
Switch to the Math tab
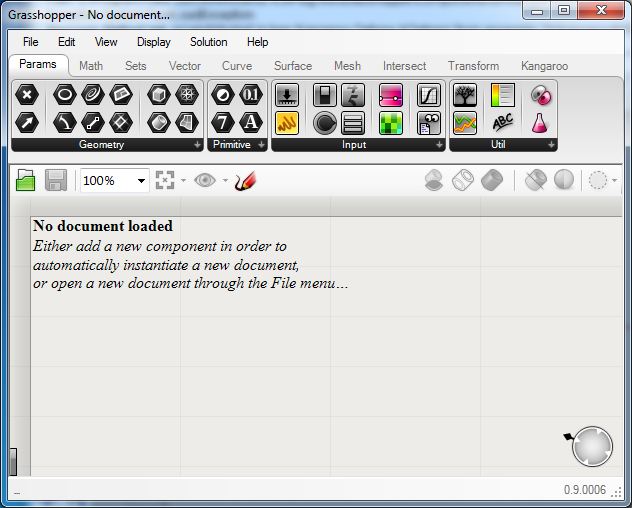pyautogui.click(x=91, y=66)
